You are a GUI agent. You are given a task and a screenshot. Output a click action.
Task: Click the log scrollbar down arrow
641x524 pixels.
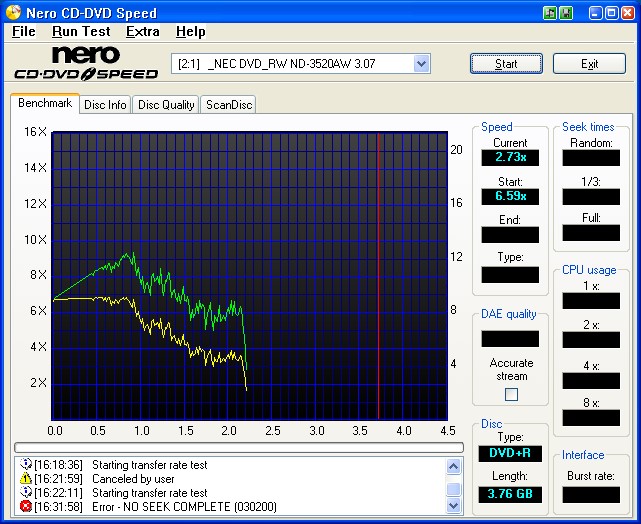click(x=454, y=505)
